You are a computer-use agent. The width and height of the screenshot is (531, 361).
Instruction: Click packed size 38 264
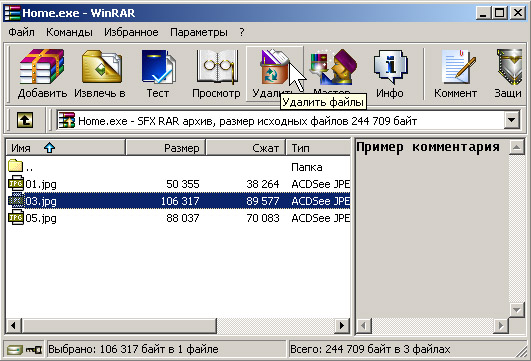point(263,184)
